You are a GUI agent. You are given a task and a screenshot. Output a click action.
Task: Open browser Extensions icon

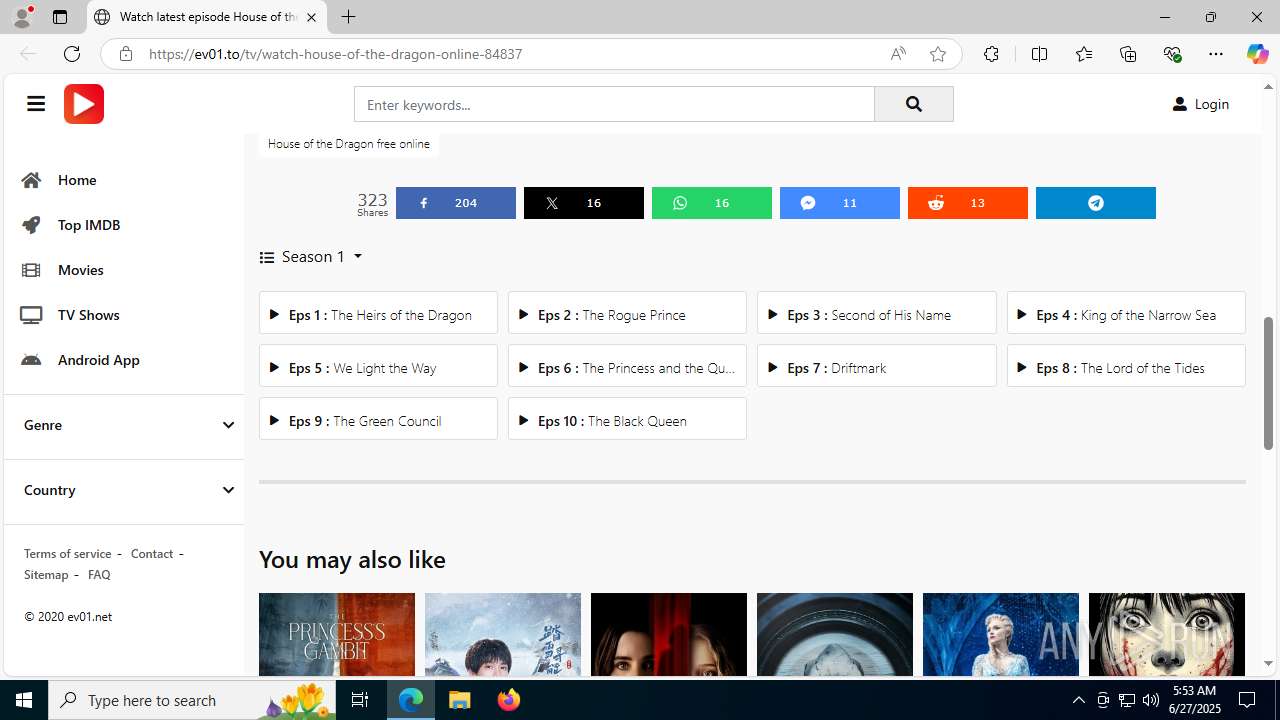coord(991,54)
